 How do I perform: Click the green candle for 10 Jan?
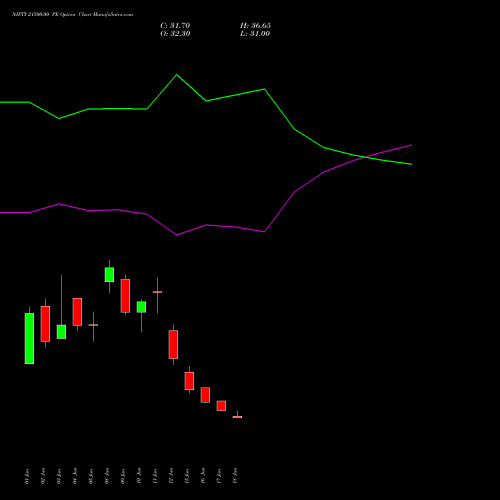click(141, 307)
